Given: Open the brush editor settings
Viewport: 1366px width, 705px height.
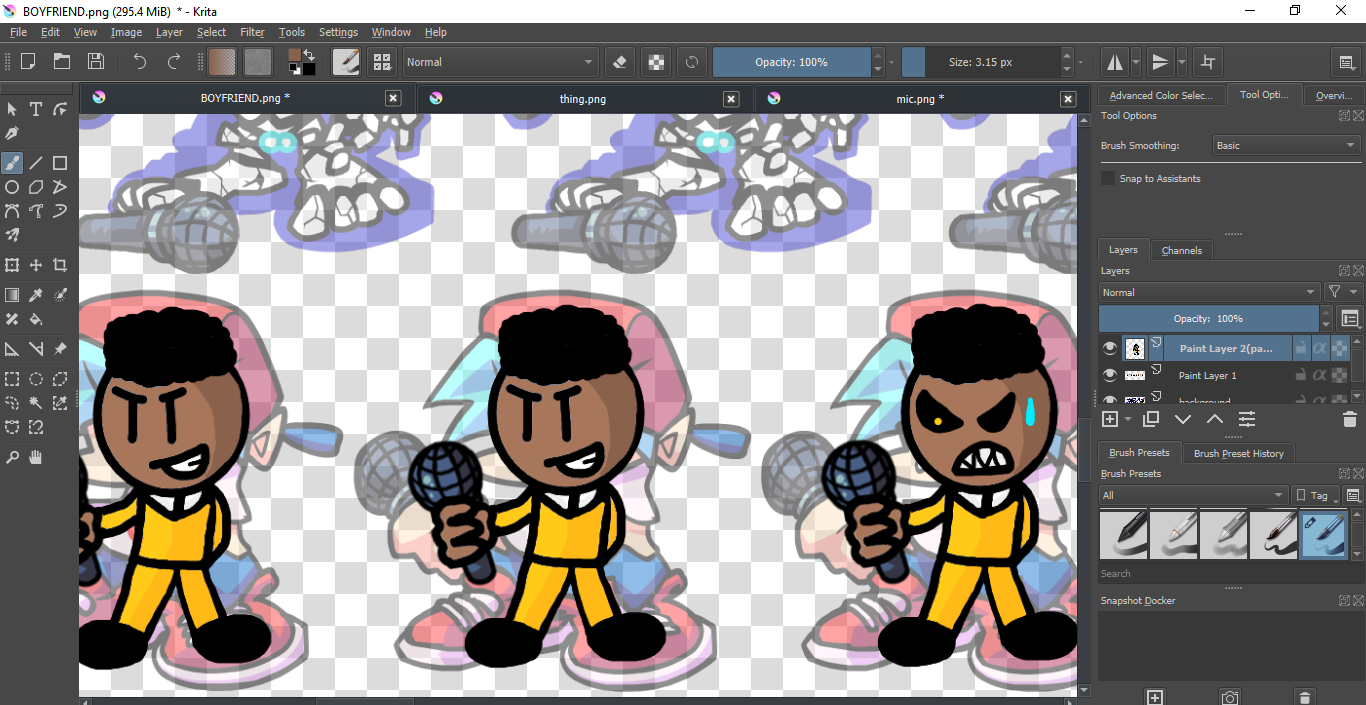Looking at the screenshot, I should [347, 62].
